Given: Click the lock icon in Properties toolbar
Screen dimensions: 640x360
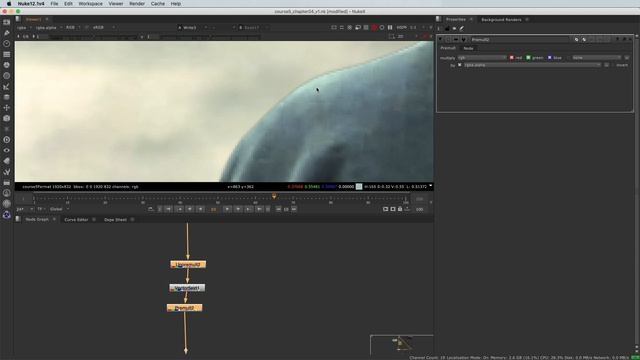Looking at the screenshot, I should click(x=447, y=28).
